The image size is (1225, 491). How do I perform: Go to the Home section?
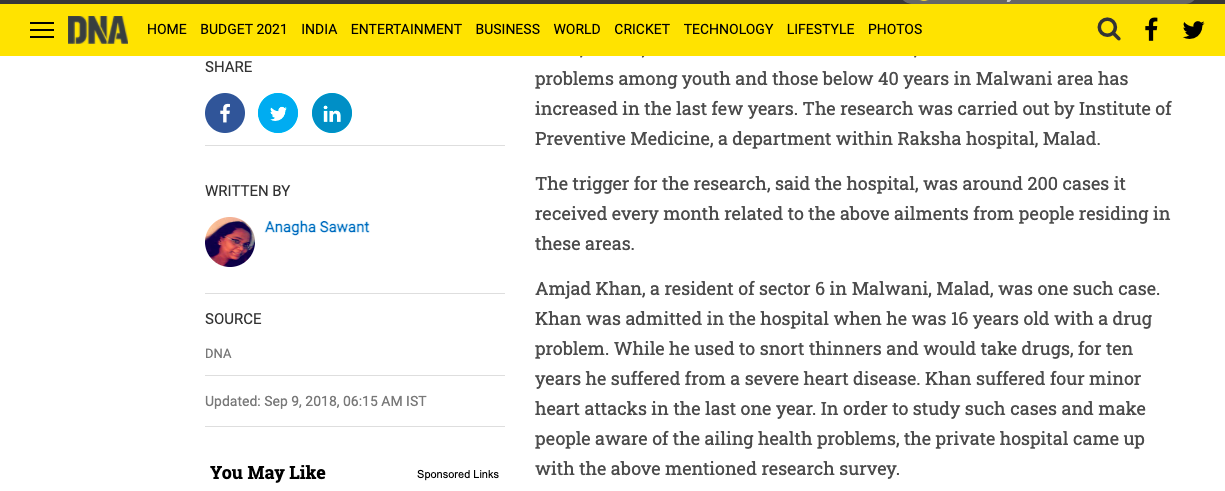click(167, 29)
